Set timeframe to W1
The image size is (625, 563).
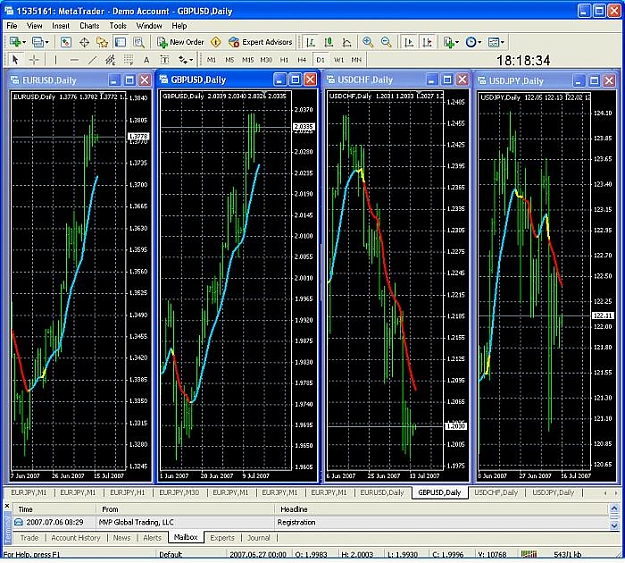tap(338, 60)
